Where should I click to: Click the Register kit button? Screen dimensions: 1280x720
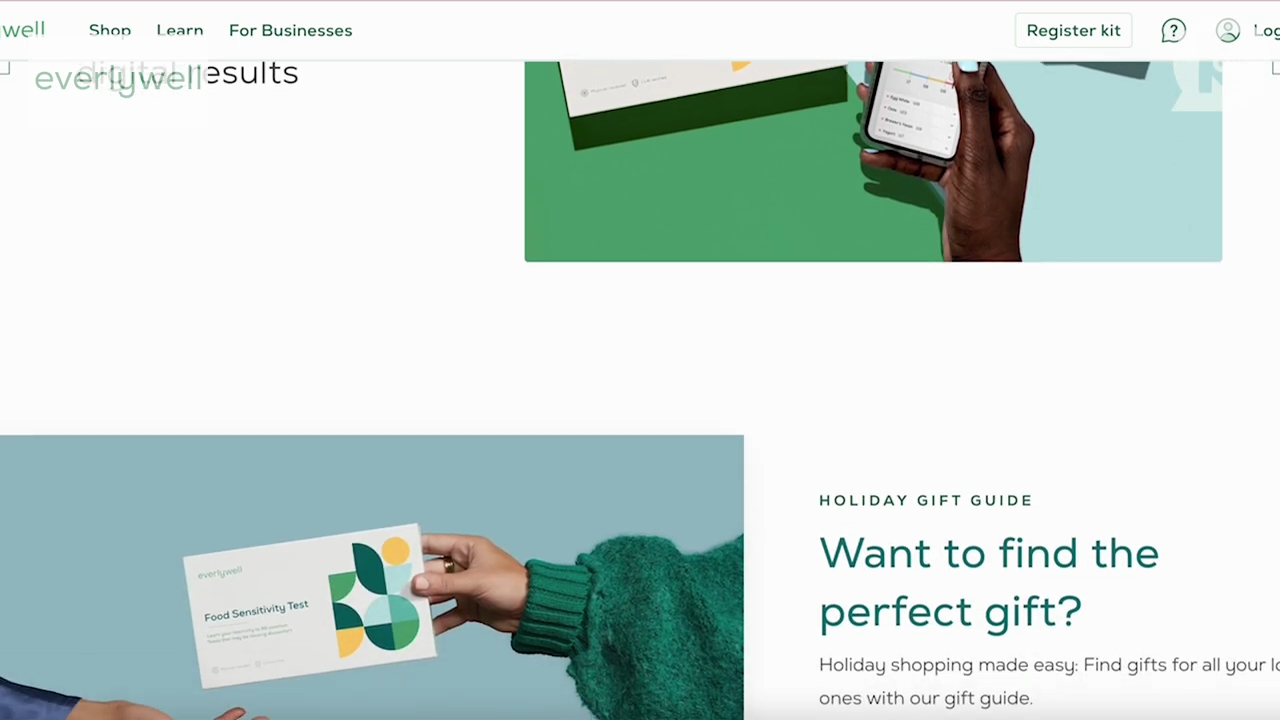click(1073, 30)
